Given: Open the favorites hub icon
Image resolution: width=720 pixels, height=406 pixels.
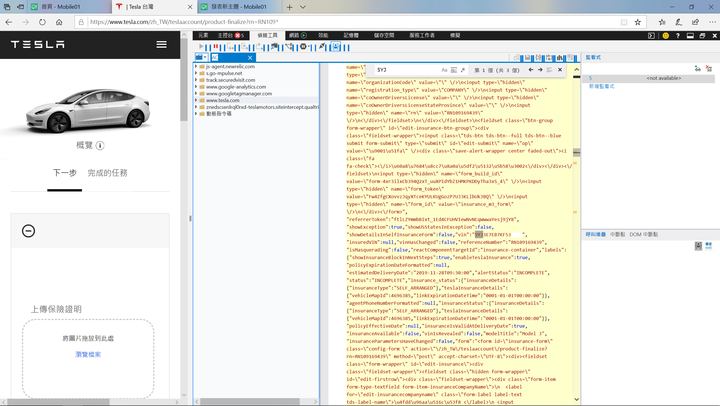Looking at the screenshot, I should 662,22.
